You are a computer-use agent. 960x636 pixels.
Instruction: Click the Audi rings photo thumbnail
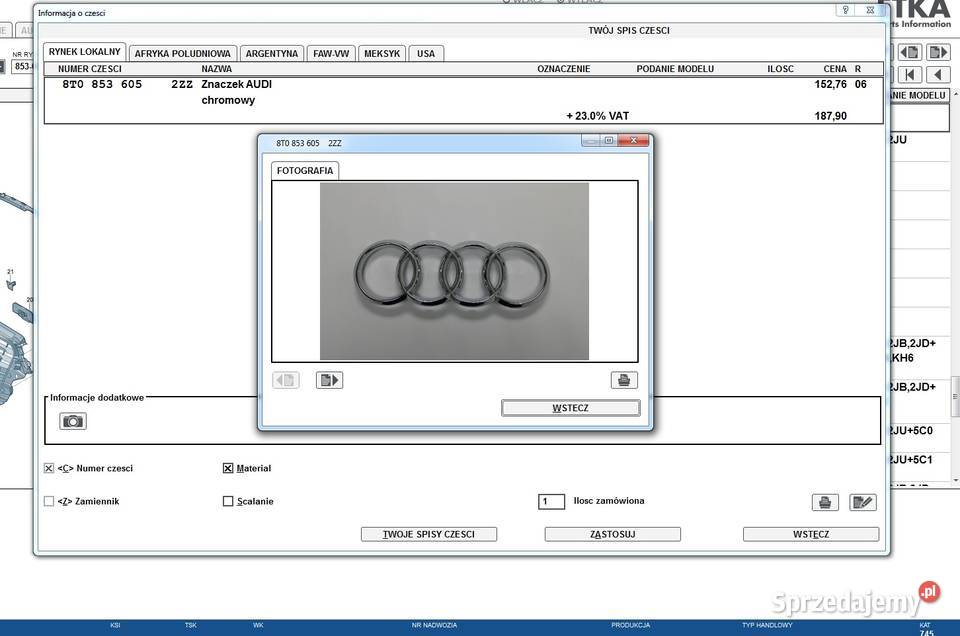[x=454, y=271]
